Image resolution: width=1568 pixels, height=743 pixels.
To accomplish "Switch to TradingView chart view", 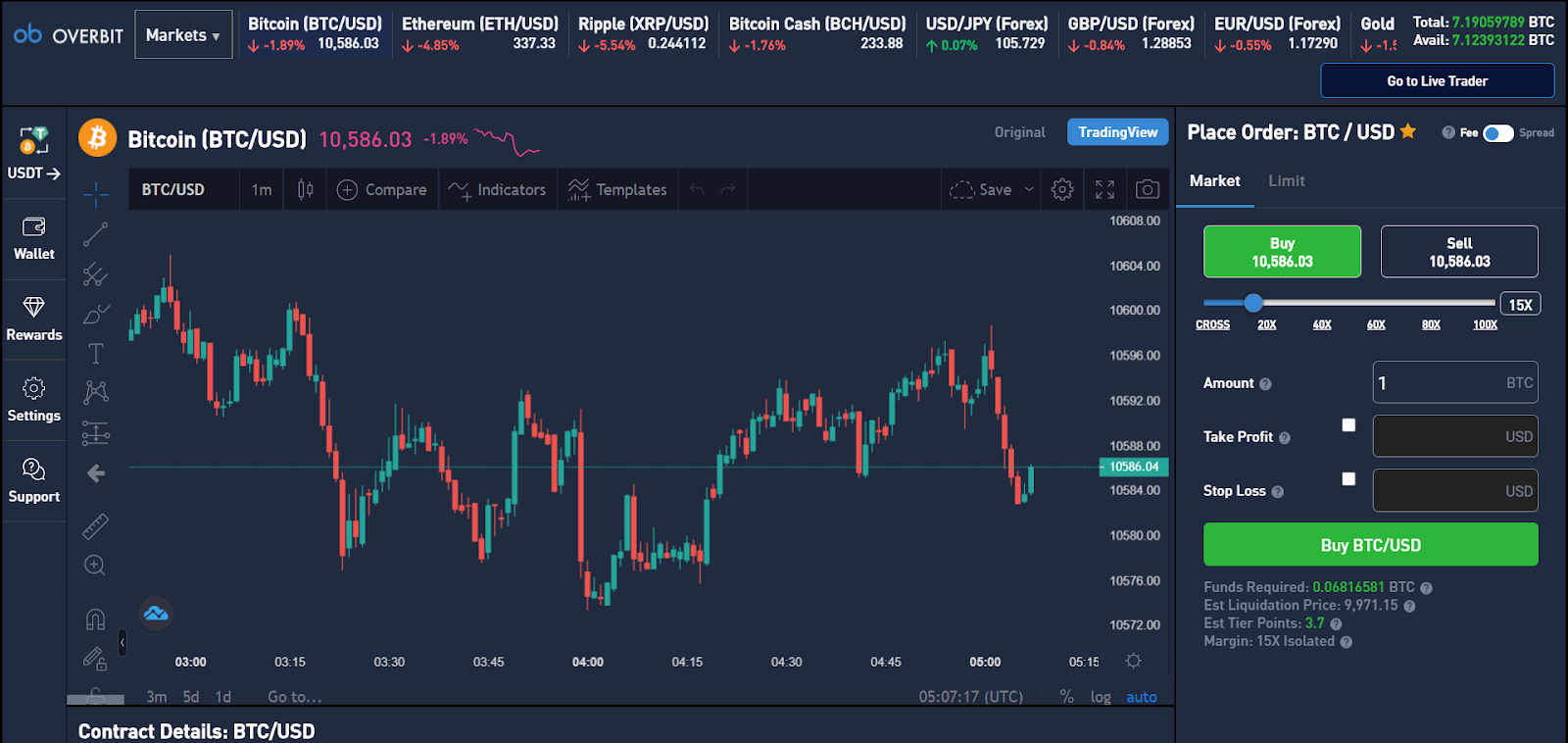I will coord(1118,131).
